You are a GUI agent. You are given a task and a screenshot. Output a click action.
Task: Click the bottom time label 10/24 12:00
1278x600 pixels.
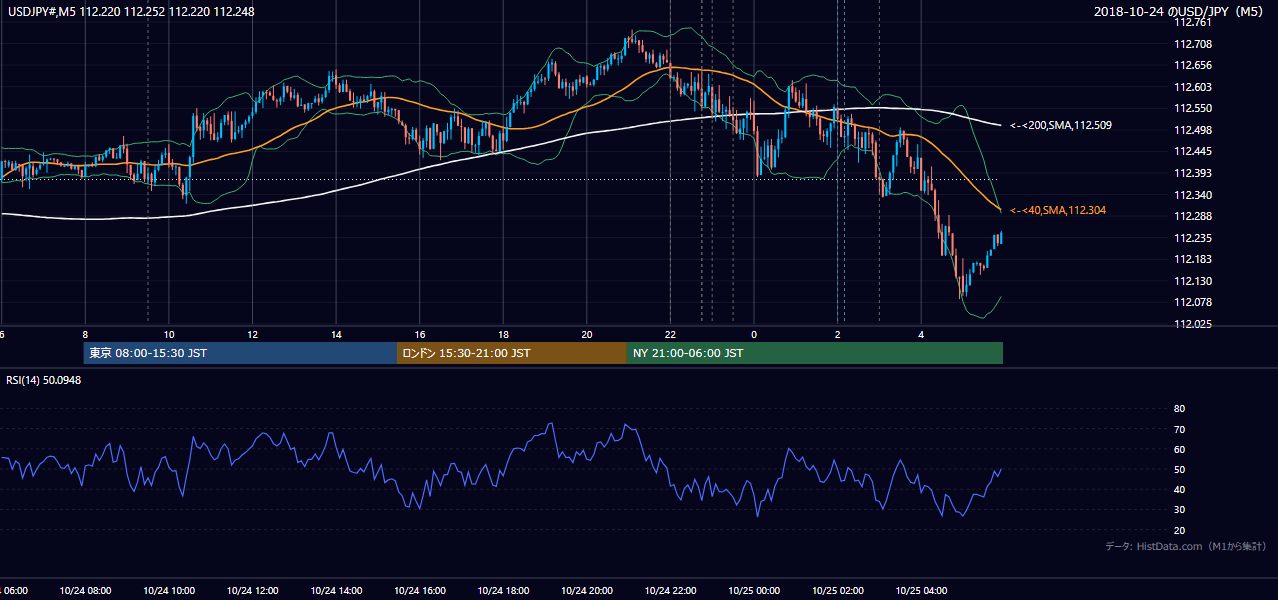(x=252, y=591)
